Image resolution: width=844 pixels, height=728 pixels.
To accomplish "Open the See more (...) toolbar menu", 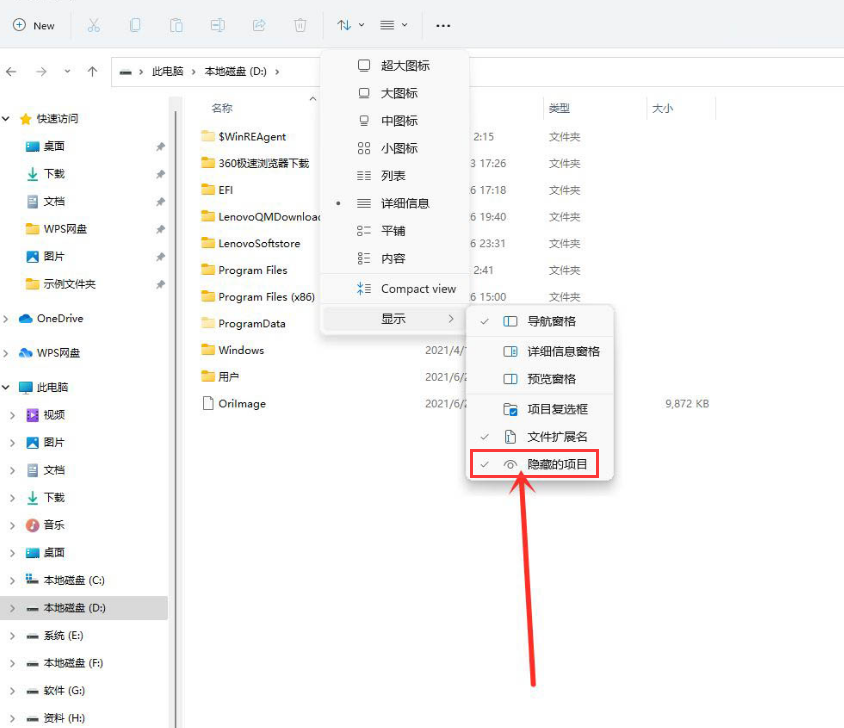I will point(443,26).
